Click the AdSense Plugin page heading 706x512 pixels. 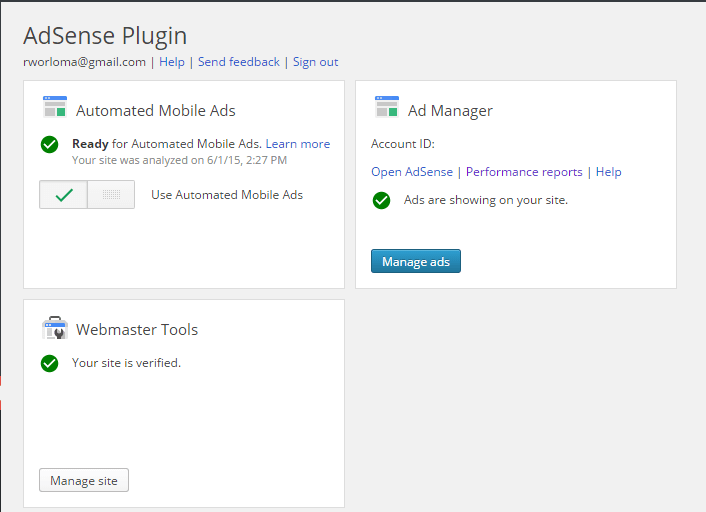[x=105, y=36]
